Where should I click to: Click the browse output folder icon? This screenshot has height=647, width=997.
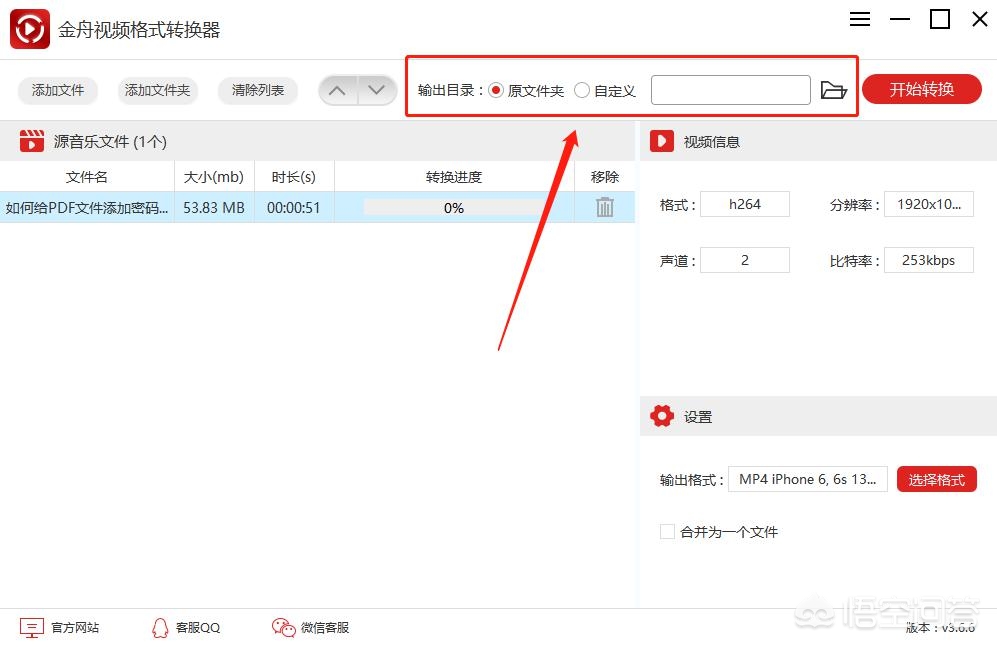833,90
